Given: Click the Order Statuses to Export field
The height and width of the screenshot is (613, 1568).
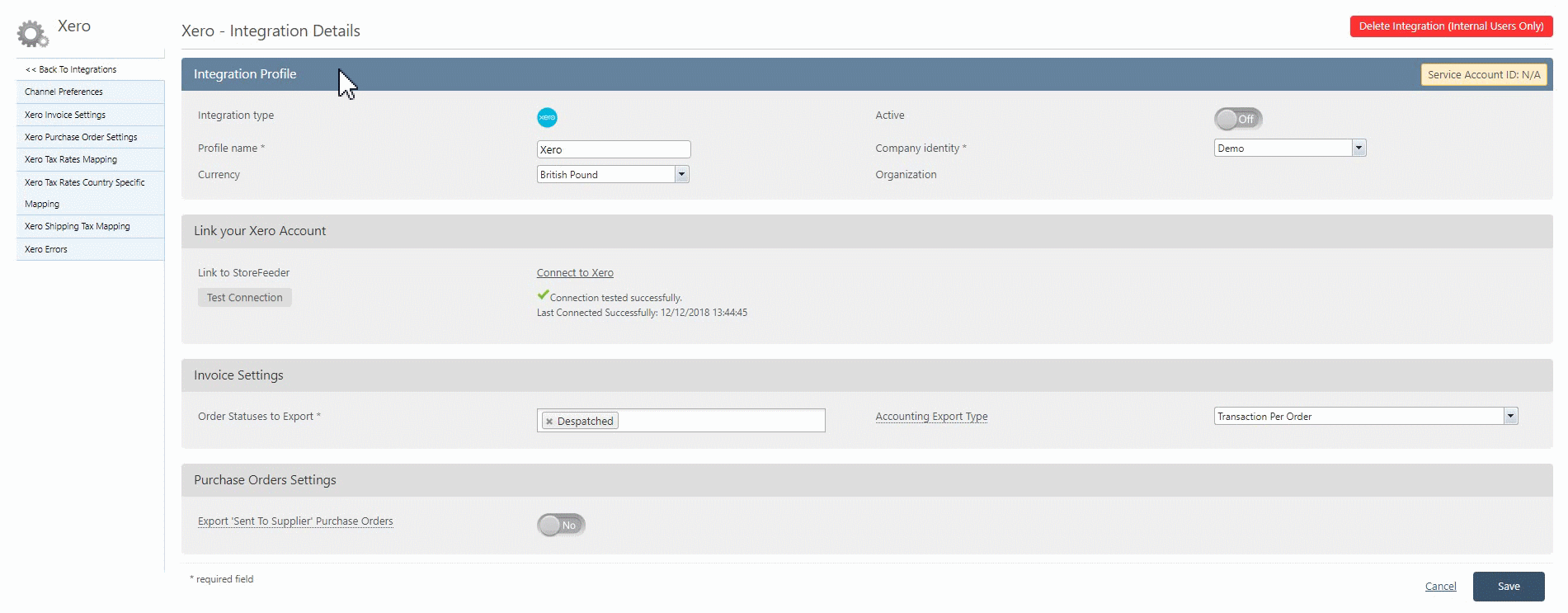Looking at the screenshot, I should 681,421.
